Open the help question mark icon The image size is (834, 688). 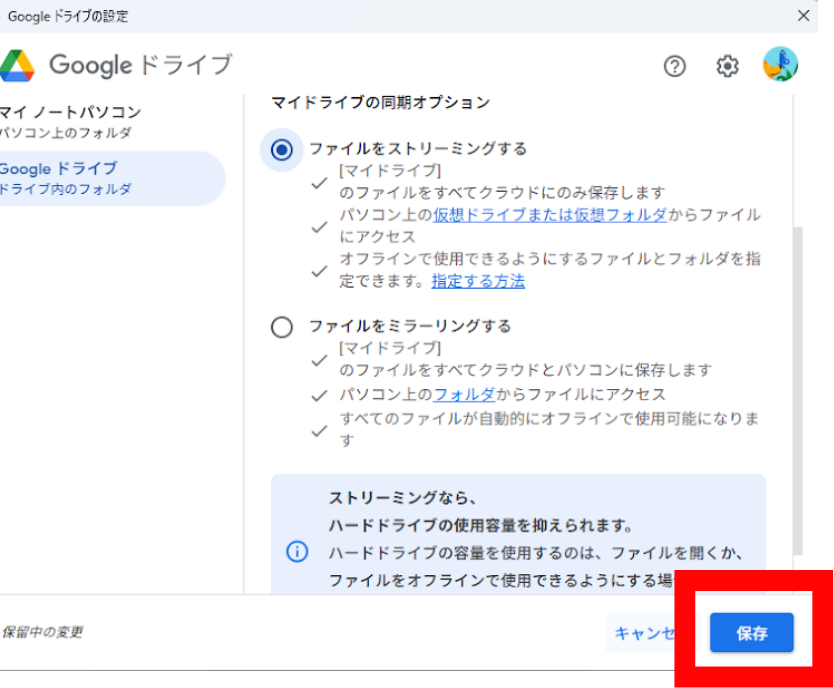tap(674, 66)
